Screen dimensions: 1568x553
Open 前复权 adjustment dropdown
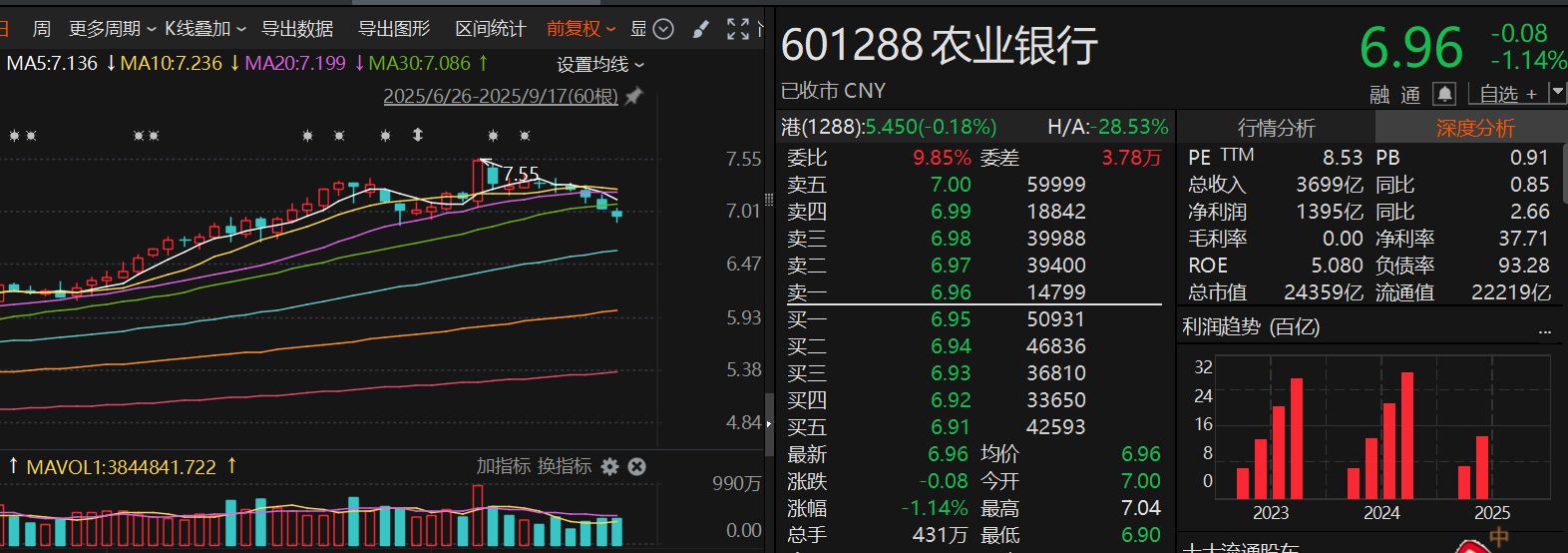click(x=582, y=29)
